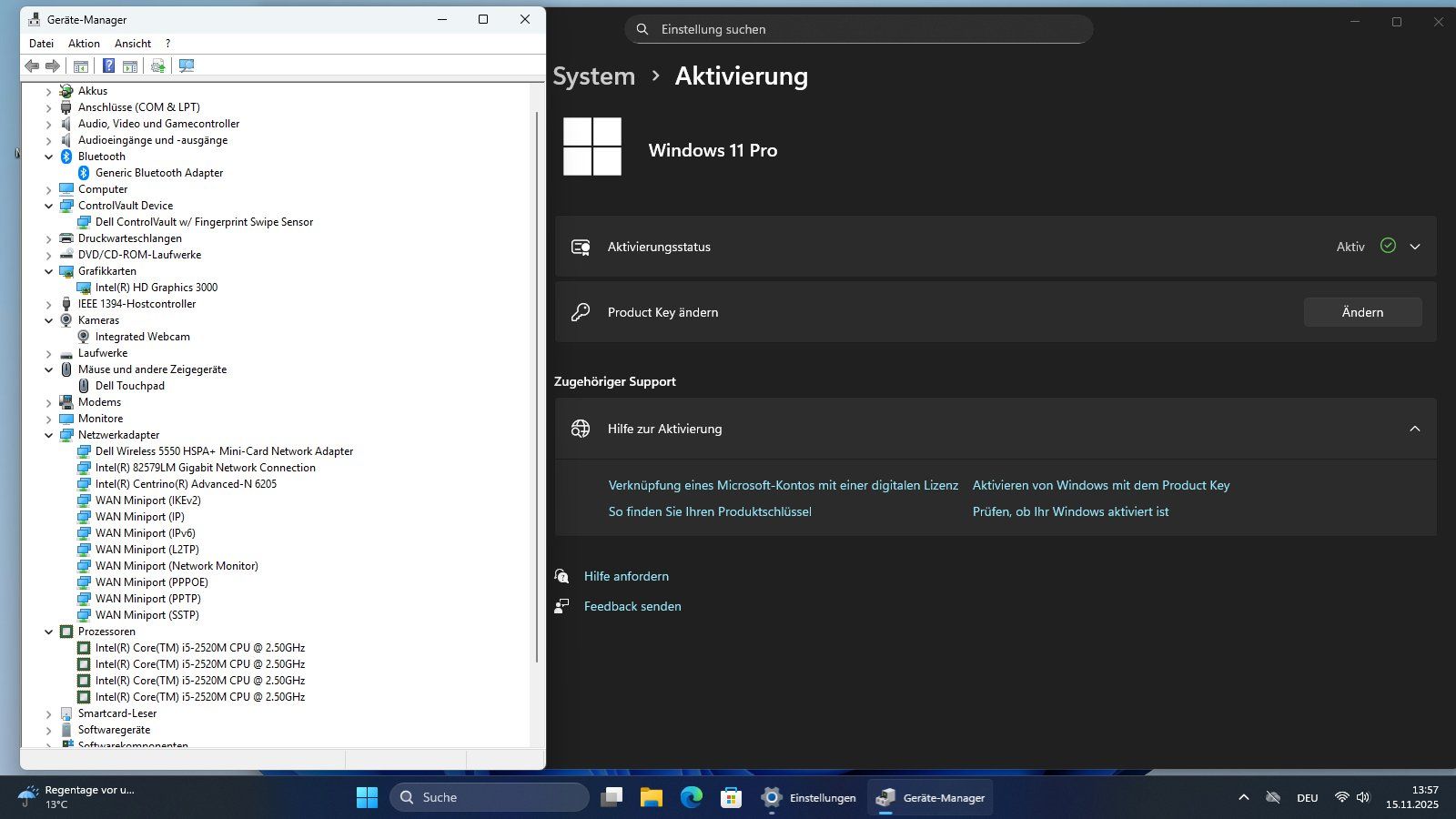Click System in the Settings breadcrumb
This screenshot has width=1456, height=819.
point(594,76)
